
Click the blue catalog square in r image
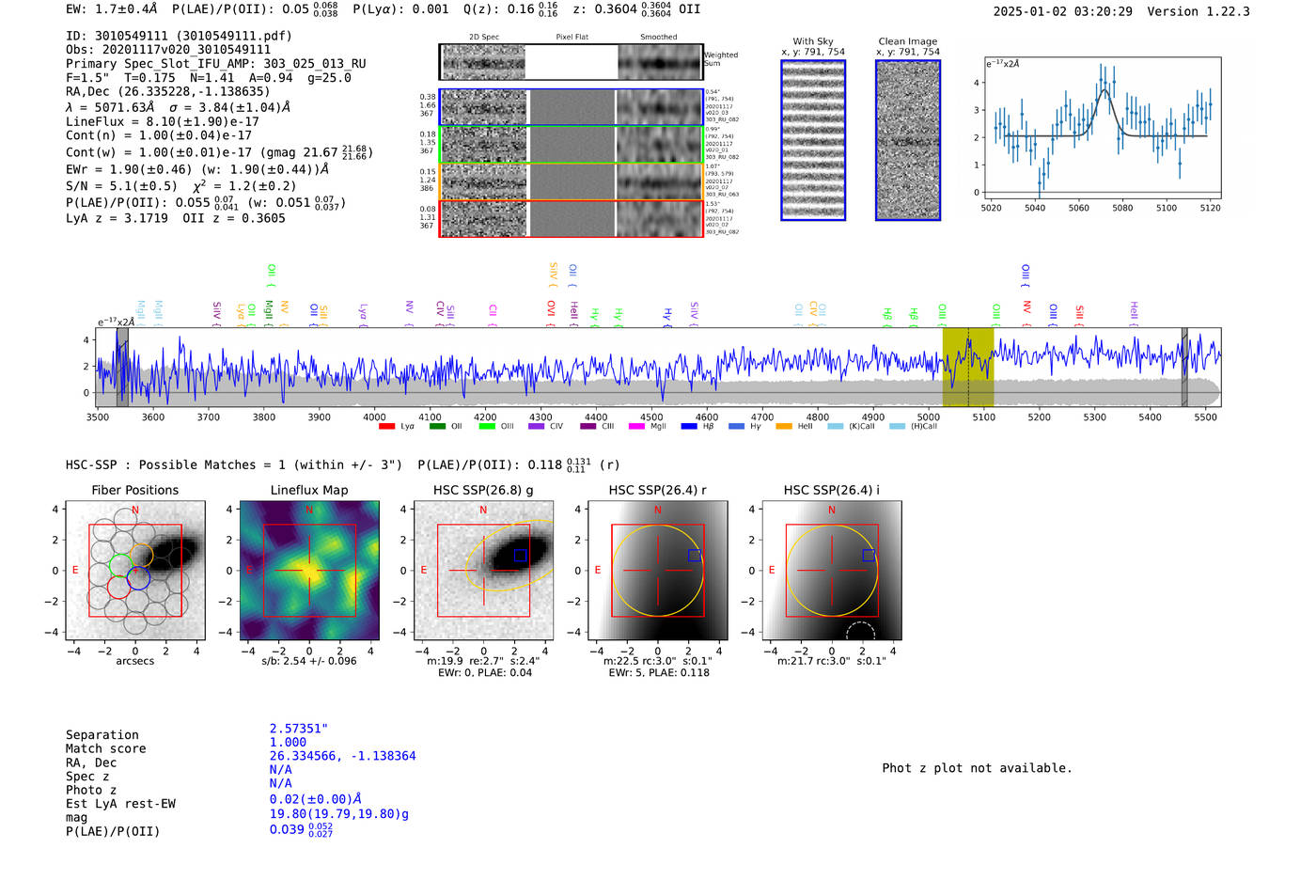[694, 556]
